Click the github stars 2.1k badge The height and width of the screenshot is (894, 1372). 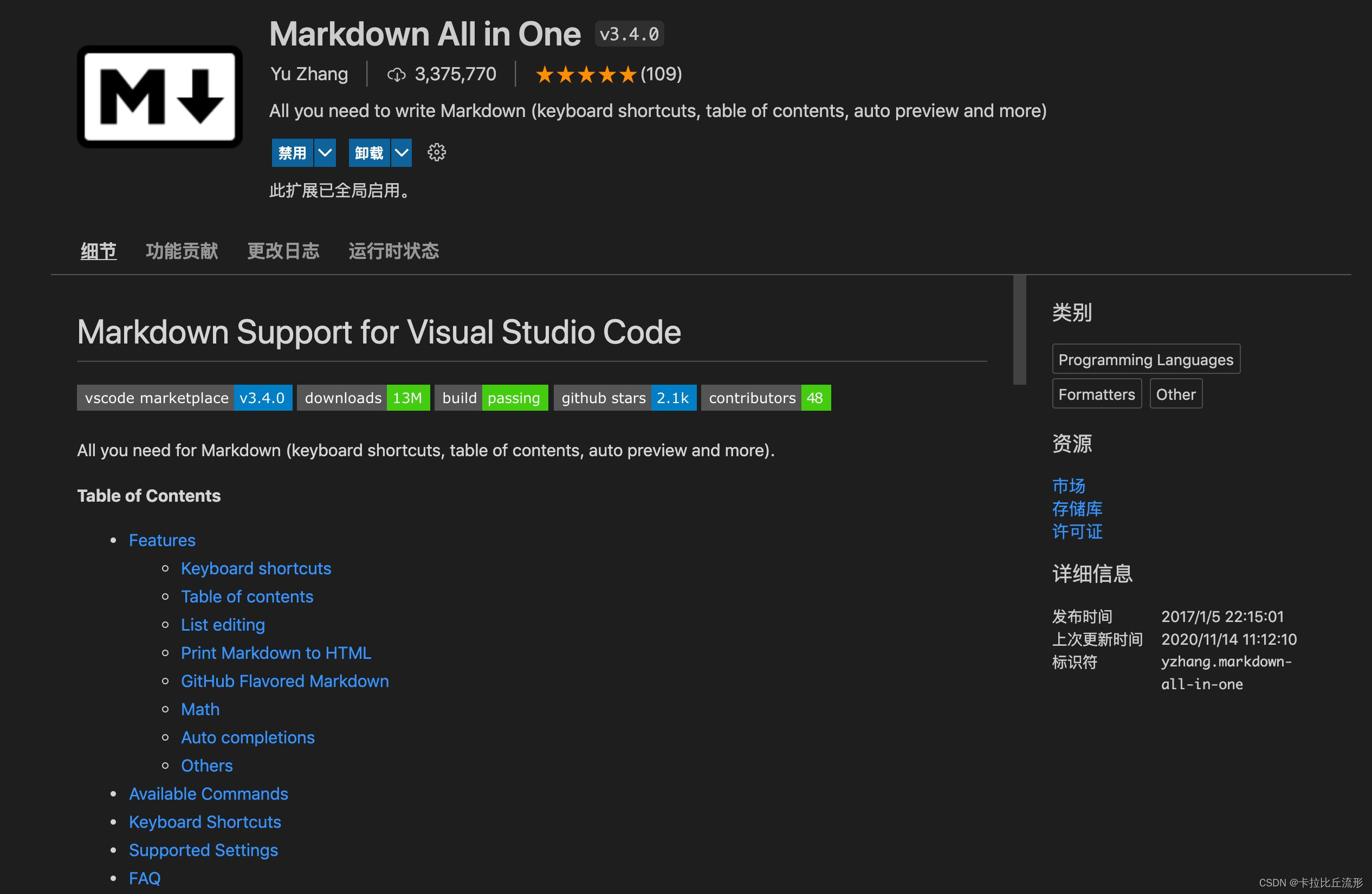tap(624, 397)
